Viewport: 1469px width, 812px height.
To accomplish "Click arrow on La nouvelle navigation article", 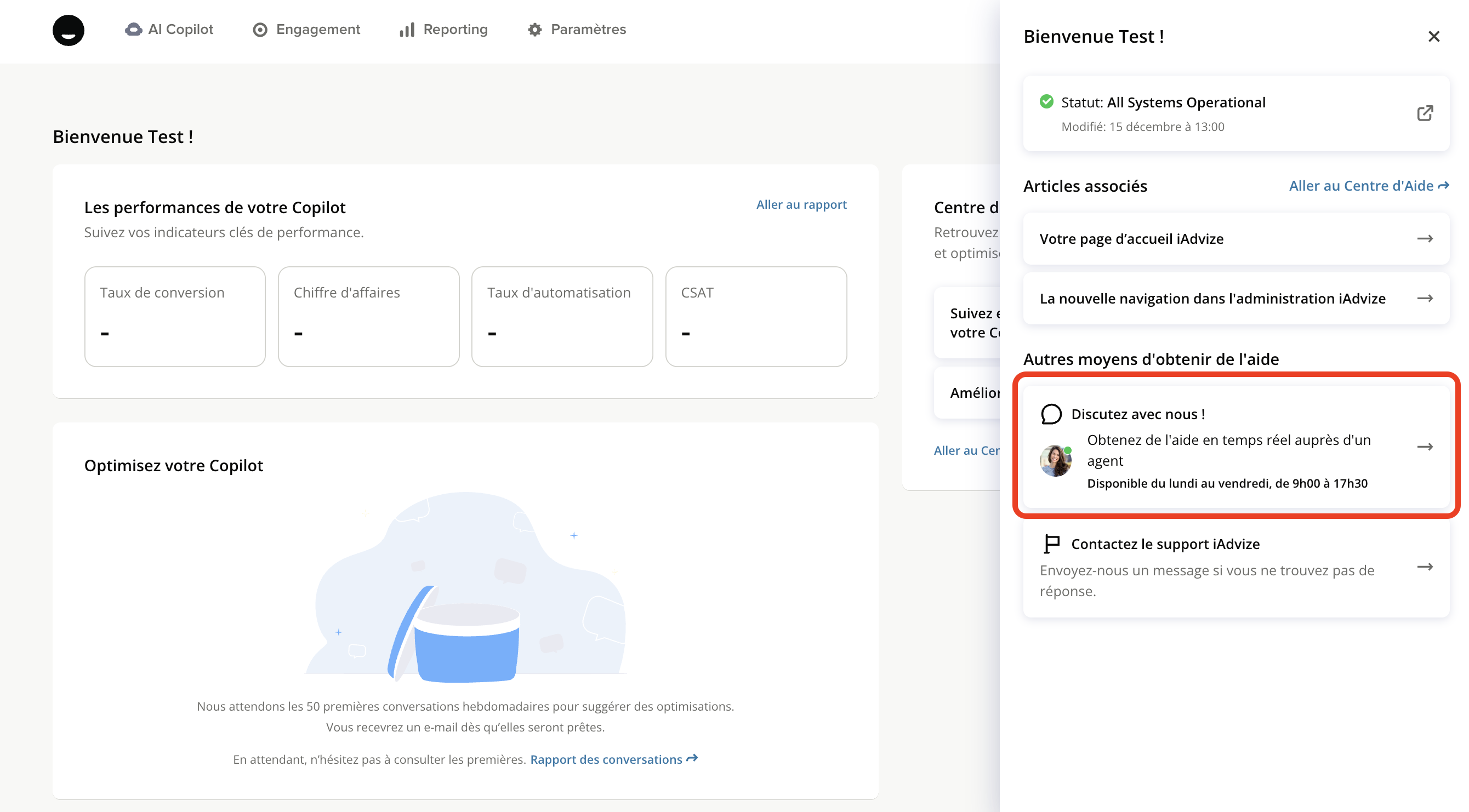I will (x=1425, y=298).
